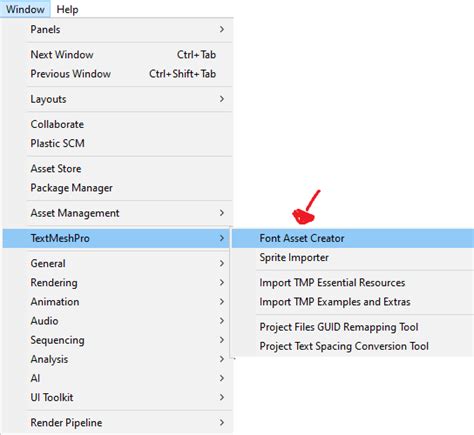Open the Audio submenu entry
Screen dimensions: 474x435
click(117, 321)
